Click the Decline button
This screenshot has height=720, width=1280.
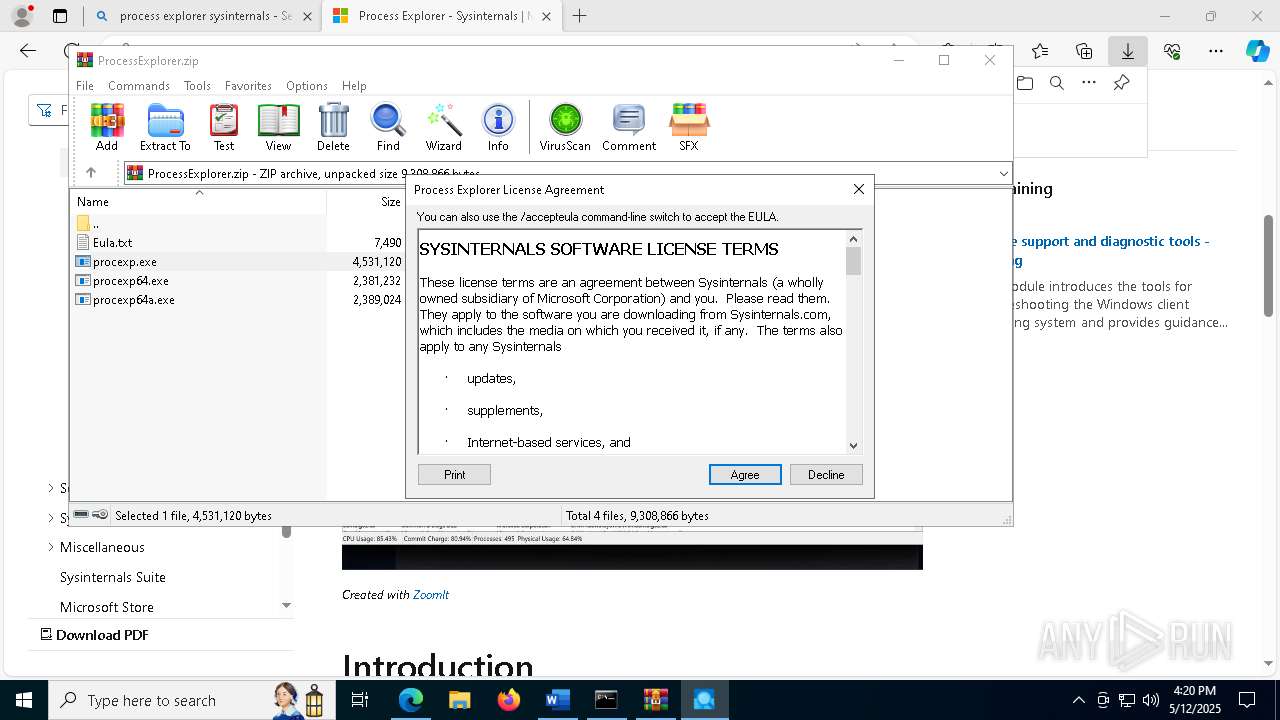click(x=826, y=474)
